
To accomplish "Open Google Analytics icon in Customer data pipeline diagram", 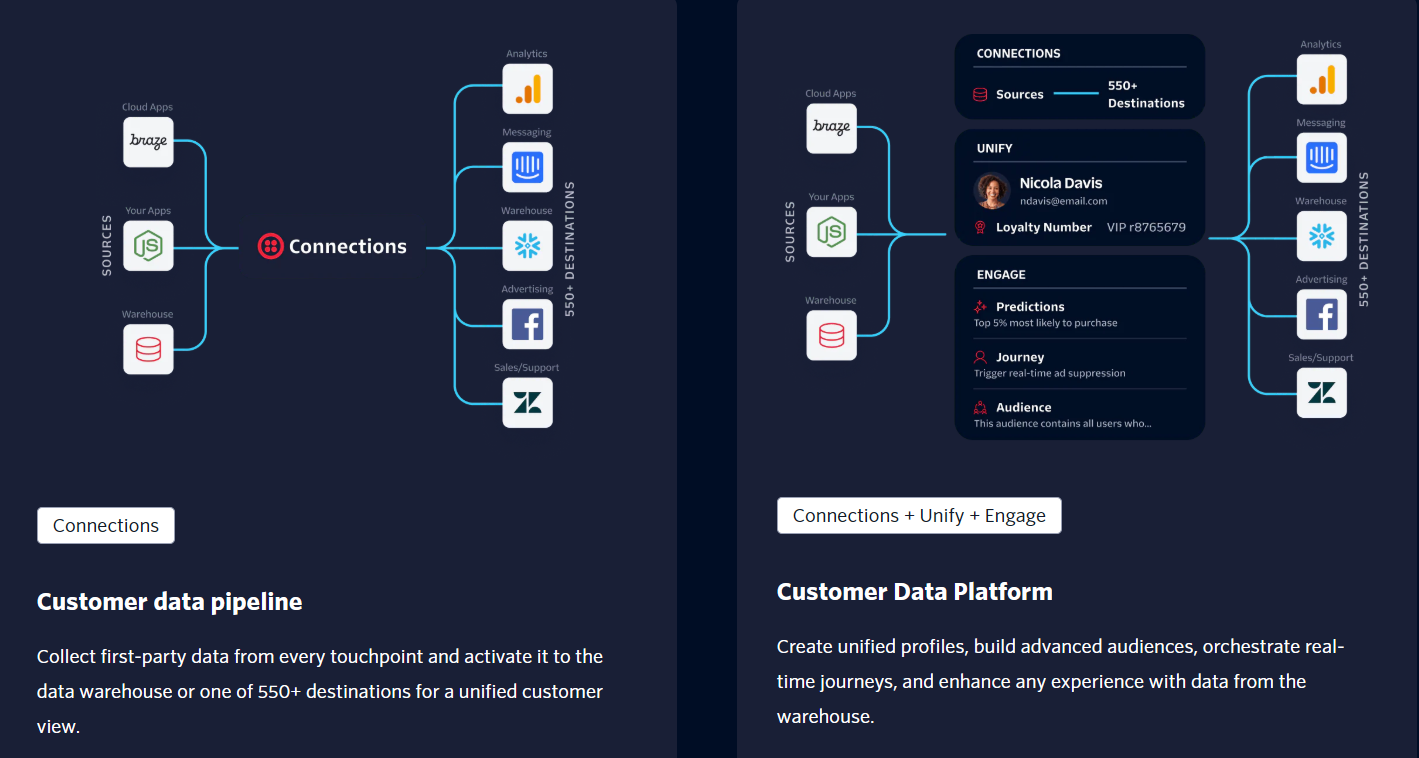I will (527, 89).
